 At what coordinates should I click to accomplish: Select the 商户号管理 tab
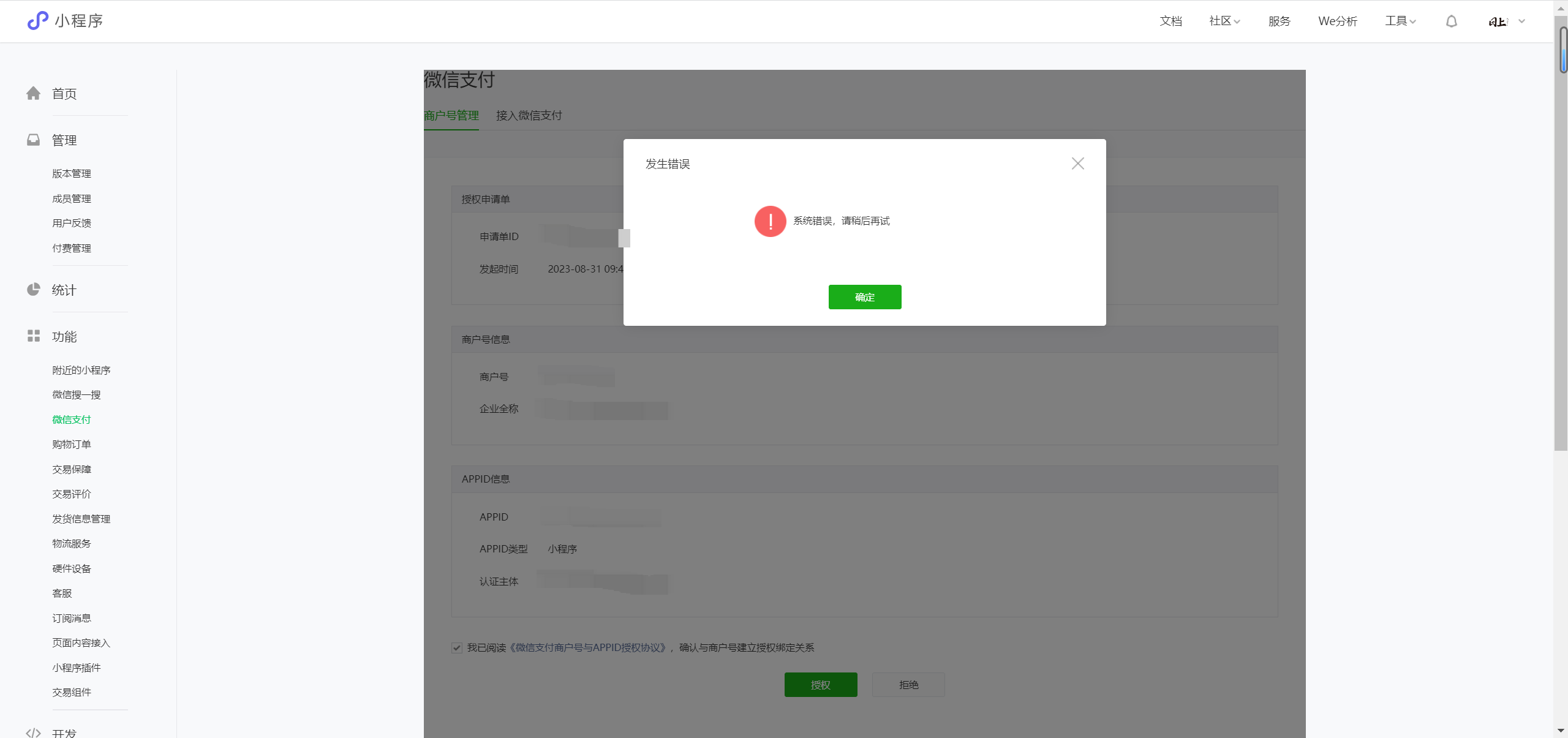click(451, 115)
